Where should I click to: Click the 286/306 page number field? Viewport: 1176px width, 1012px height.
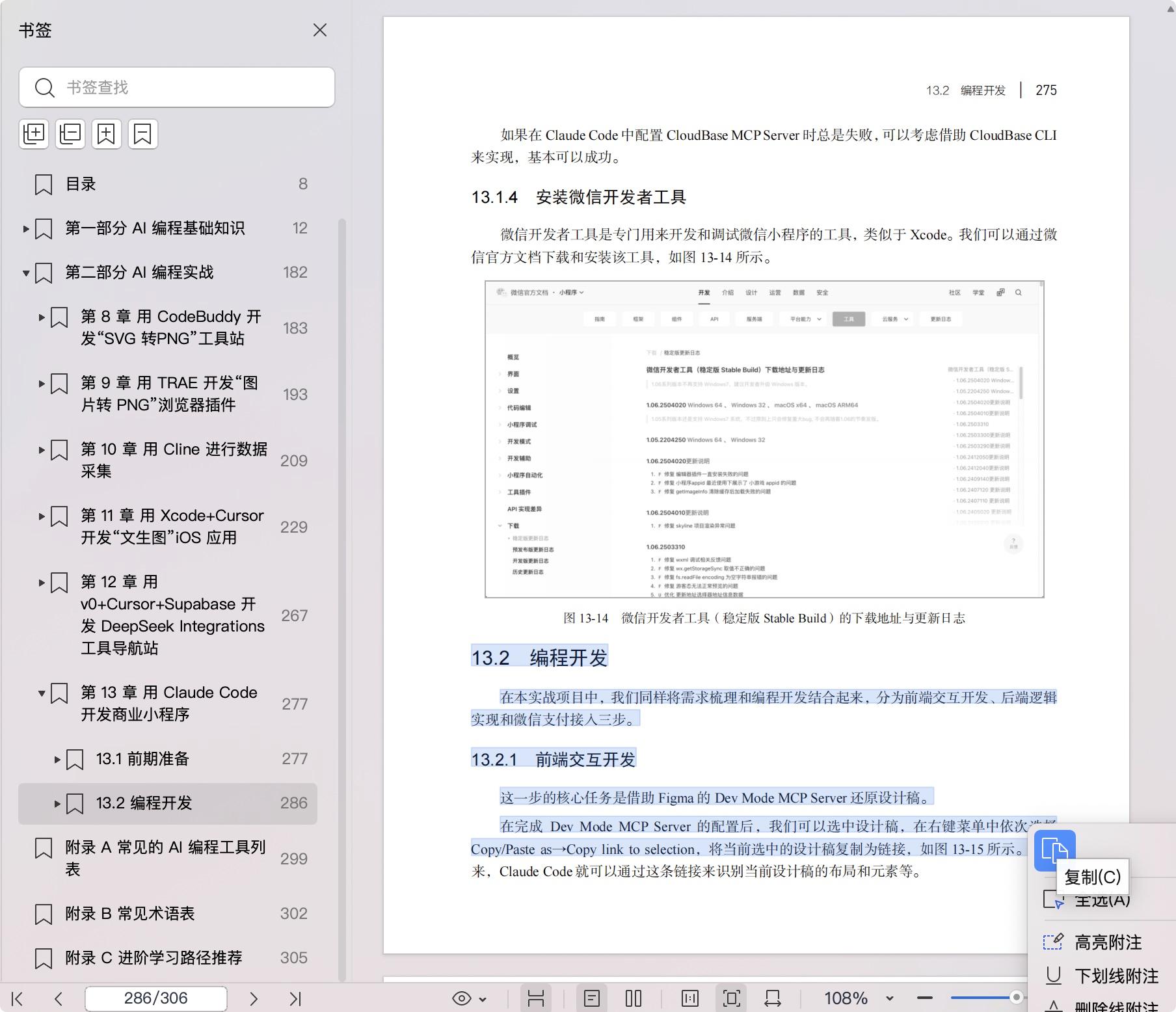click(x=156, y=998)
